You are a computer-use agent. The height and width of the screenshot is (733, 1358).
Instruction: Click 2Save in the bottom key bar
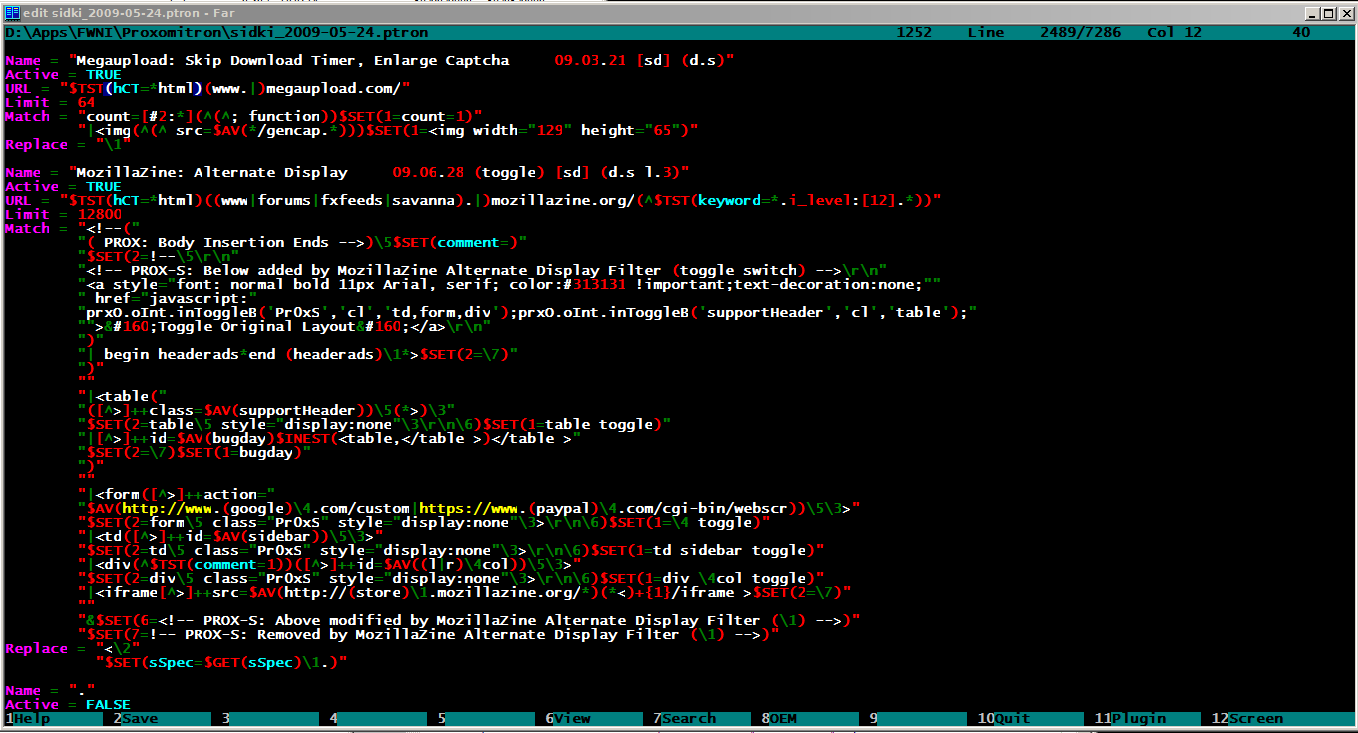139,718
